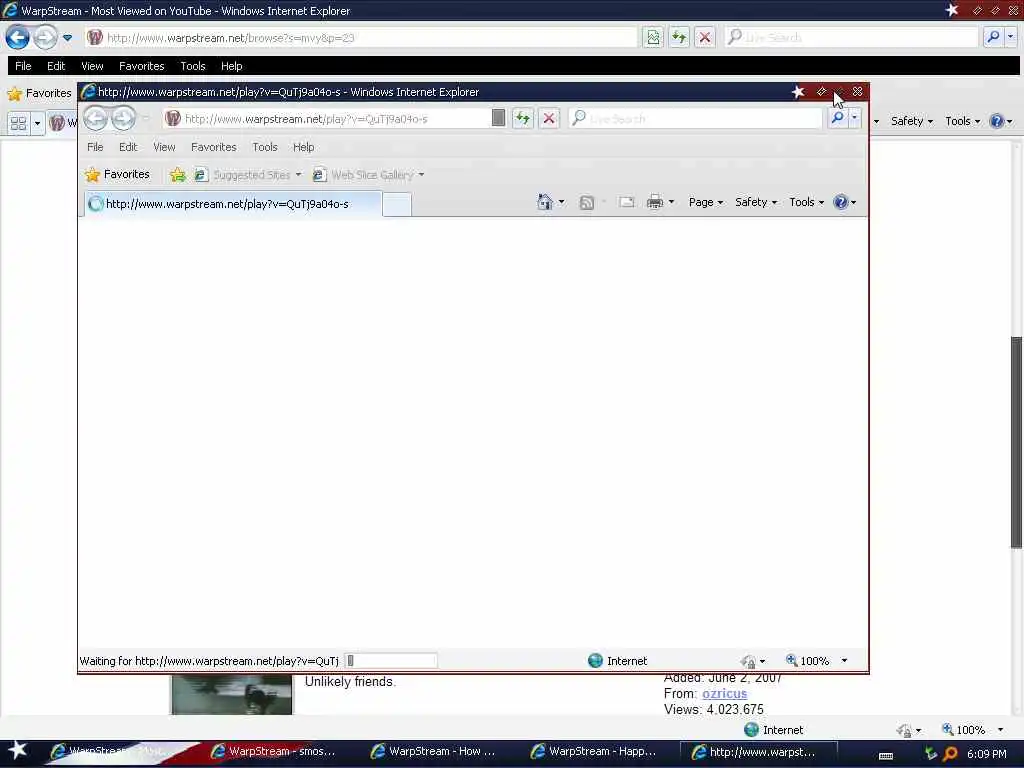Open Tools dropdown in main window command bar
Screen dimensions: 1024x768
[963, 121]
